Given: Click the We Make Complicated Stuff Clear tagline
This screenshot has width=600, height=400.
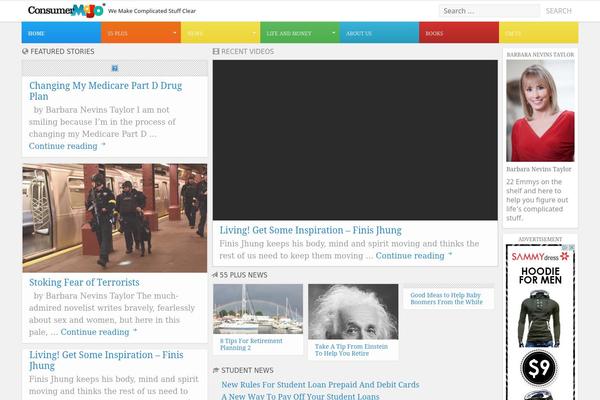Looking at the screenshot, I should tap(152, 11).
